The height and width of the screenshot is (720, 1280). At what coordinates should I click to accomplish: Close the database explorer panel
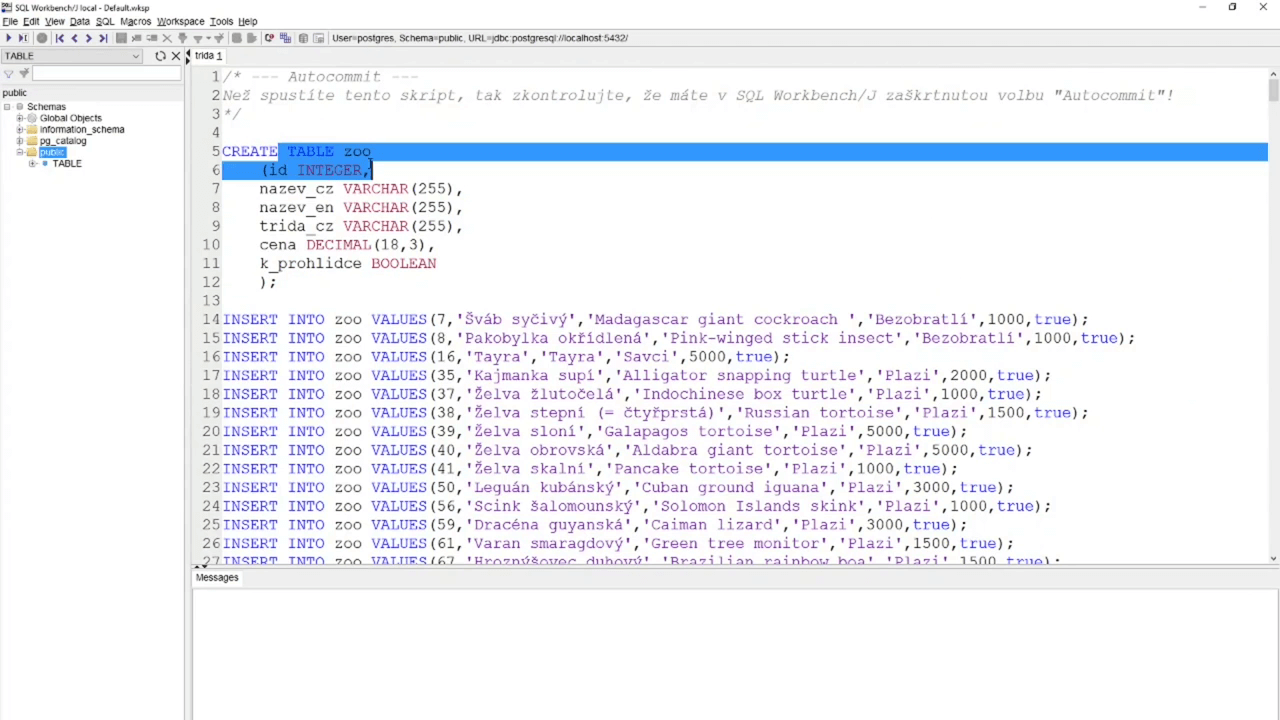(176, 56)
